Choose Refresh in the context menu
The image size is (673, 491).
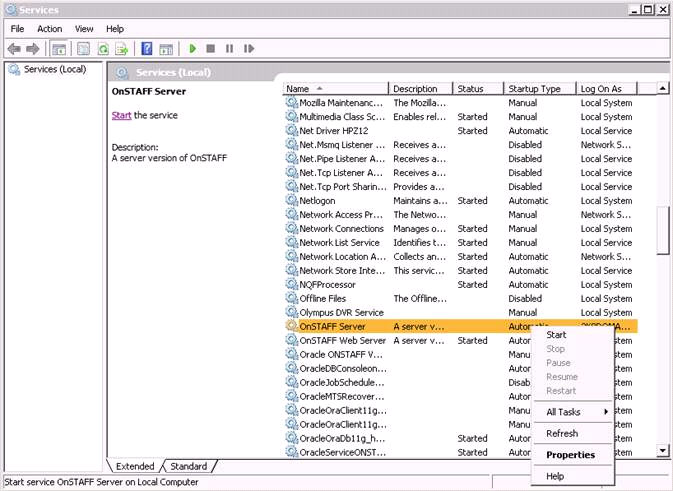click(572, 433)
